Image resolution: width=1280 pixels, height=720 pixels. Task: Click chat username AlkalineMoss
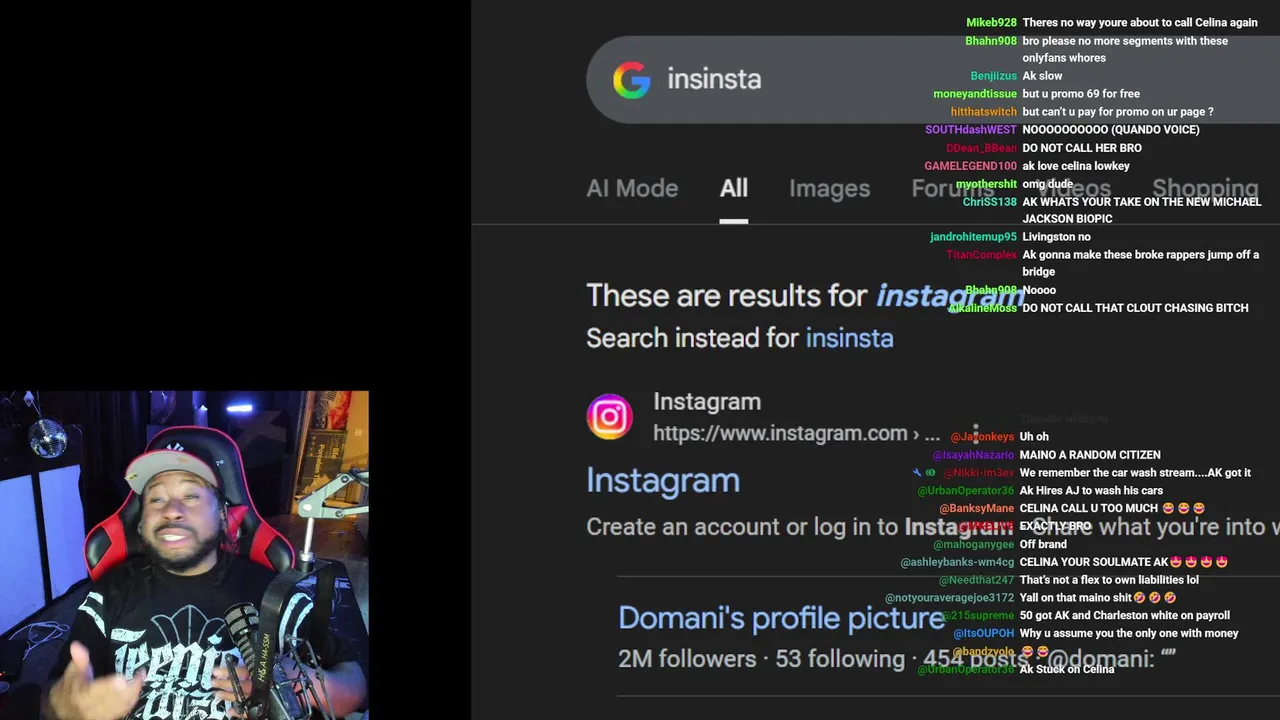pyautogui.click(x=982, y=308)
